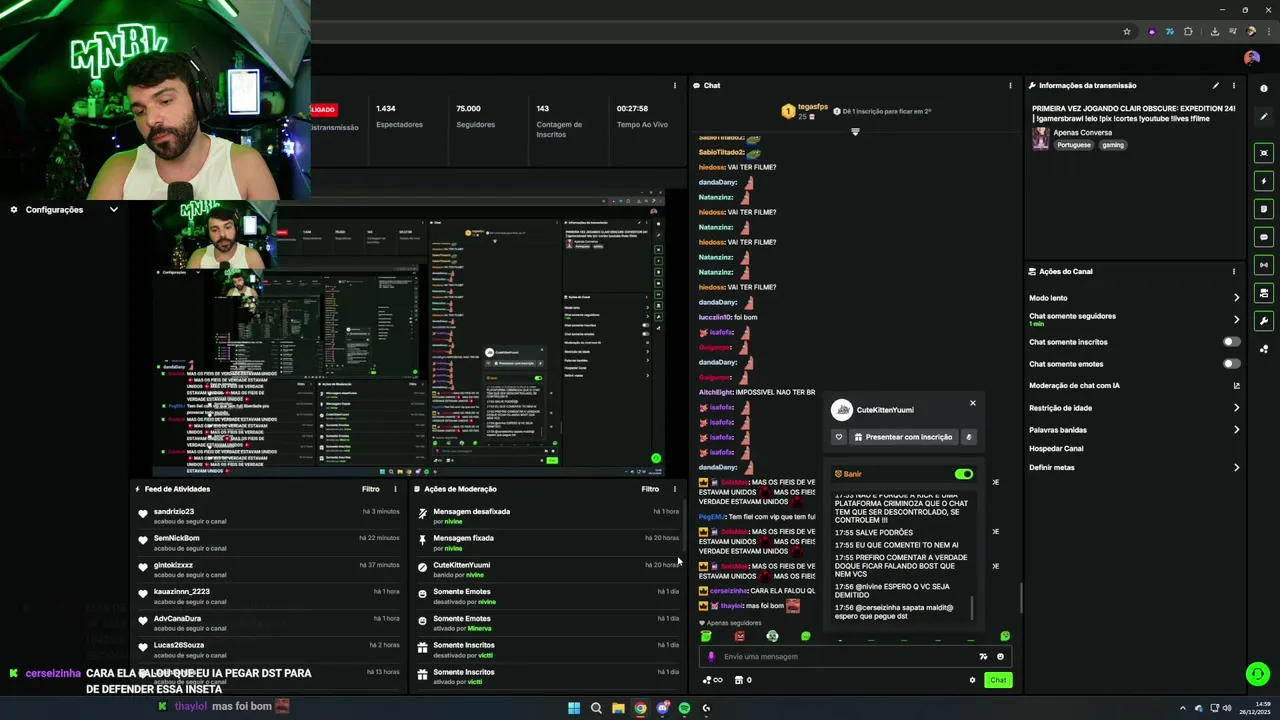Open Informações da transmissão panel options menu
This screenshot has height=720, width=1280.
coord(1233,86)
